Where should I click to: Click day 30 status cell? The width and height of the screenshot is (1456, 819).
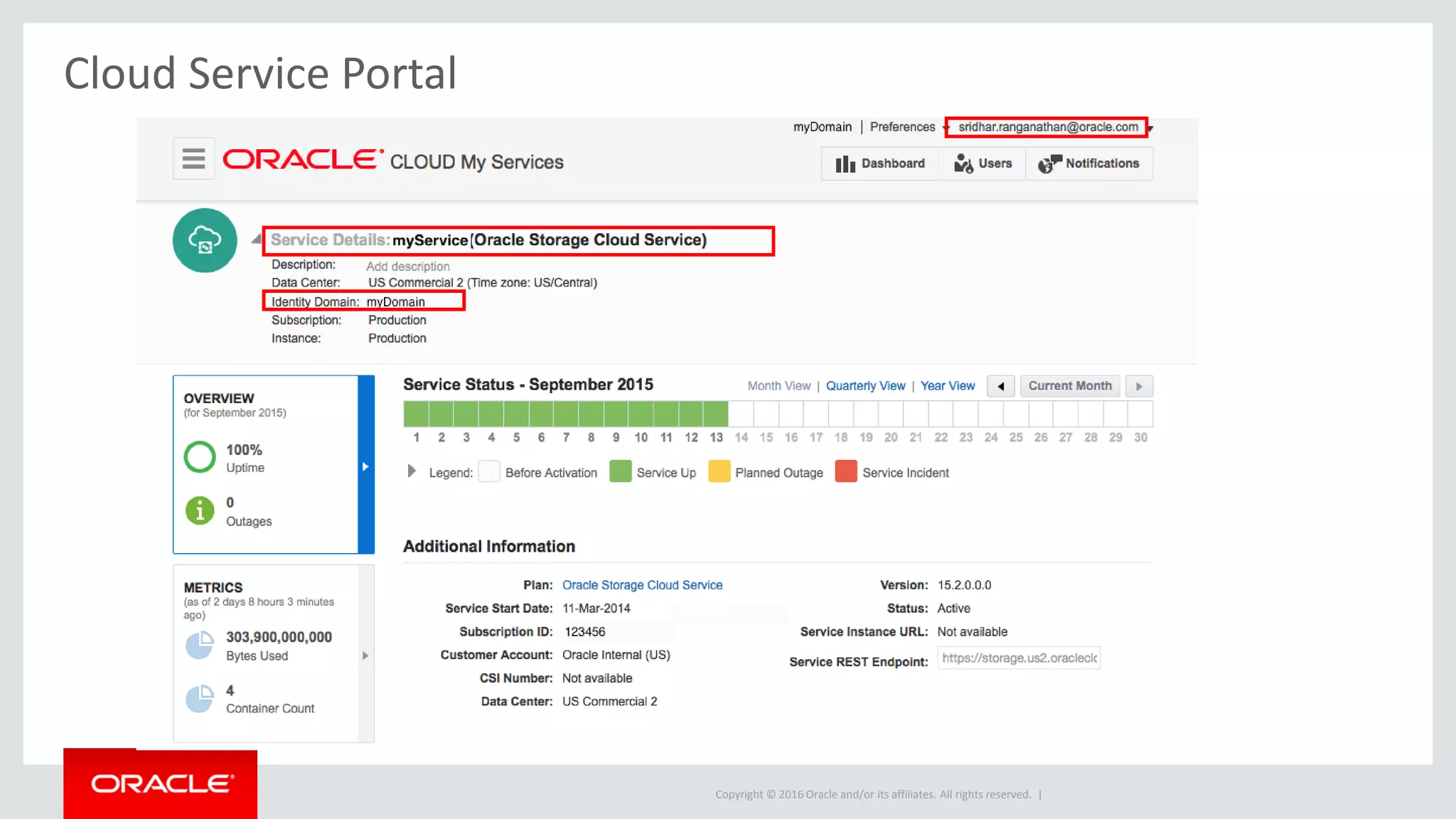pos(1140,414)
